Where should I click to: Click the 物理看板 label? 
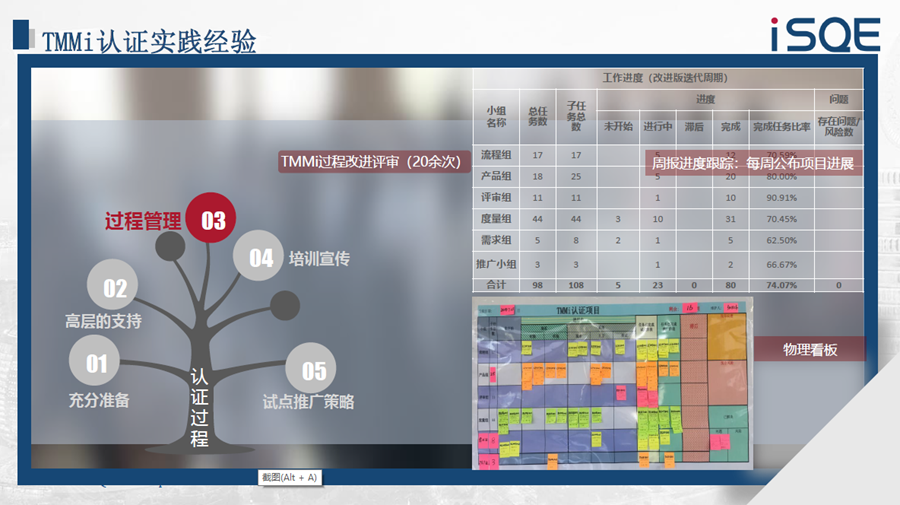pos(809,349)
